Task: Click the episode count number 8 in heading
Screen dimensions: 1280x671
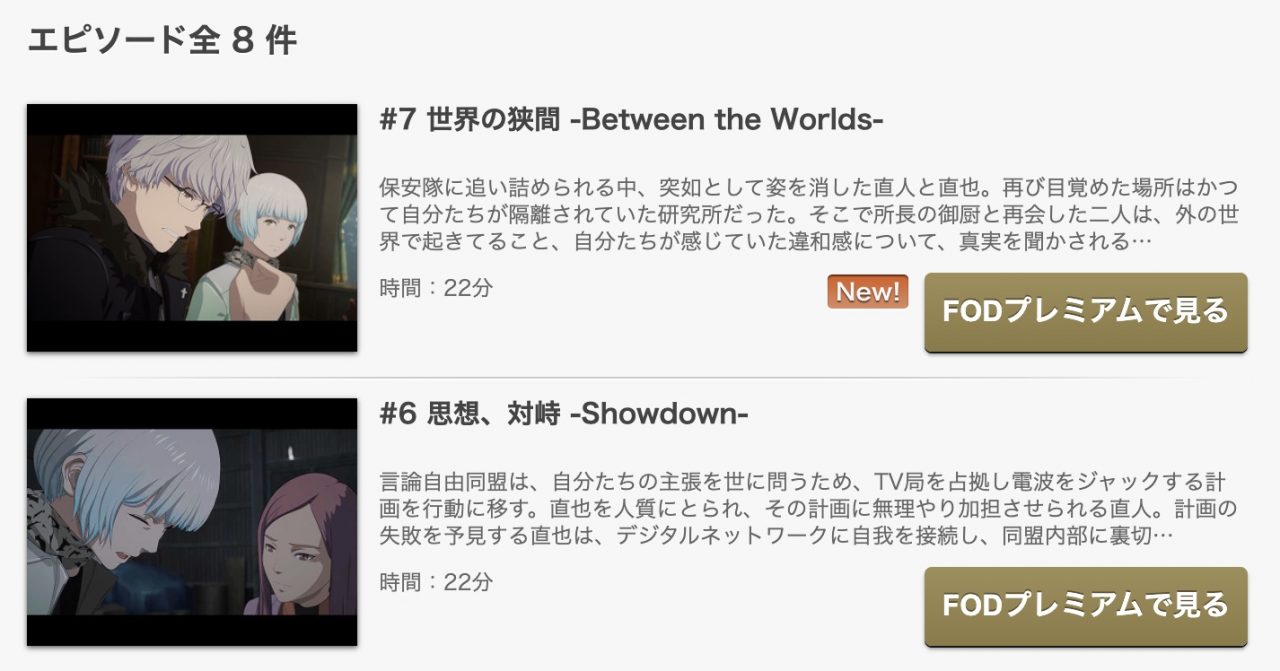Action: [240, 41]
